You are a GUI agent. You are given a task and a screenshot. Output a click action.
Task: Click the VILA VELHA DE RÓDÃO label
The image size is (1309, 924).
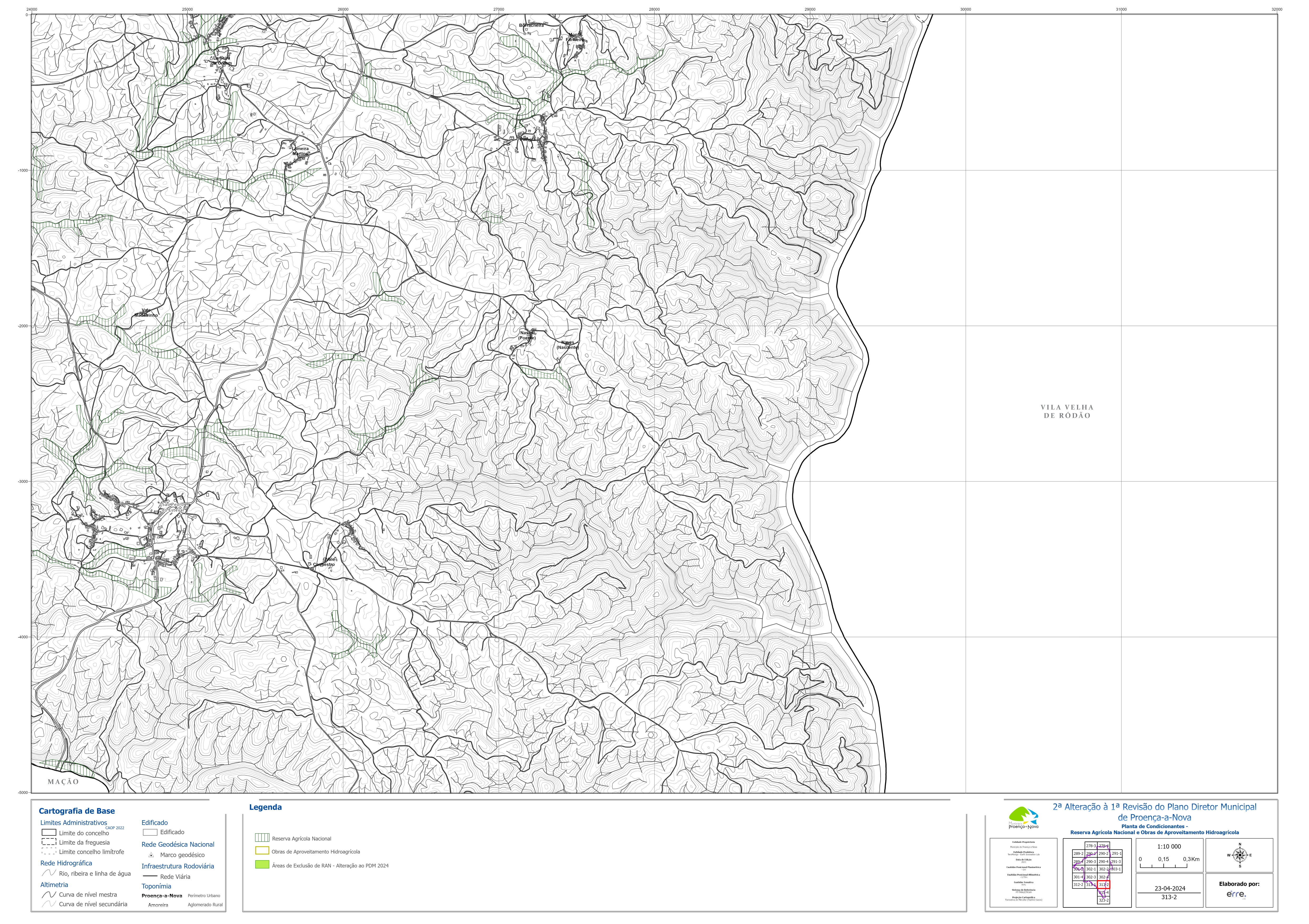1067,411
